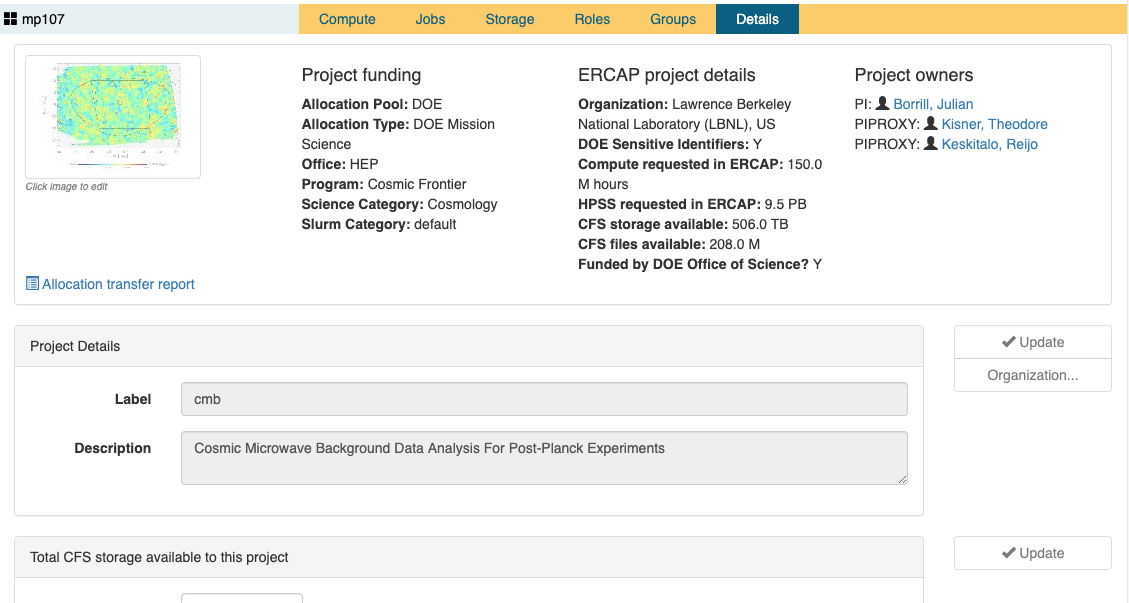Viewport: 1129px width, 603px height.
Task: Open the Jobs tab
Action: (x=430, y=18)
